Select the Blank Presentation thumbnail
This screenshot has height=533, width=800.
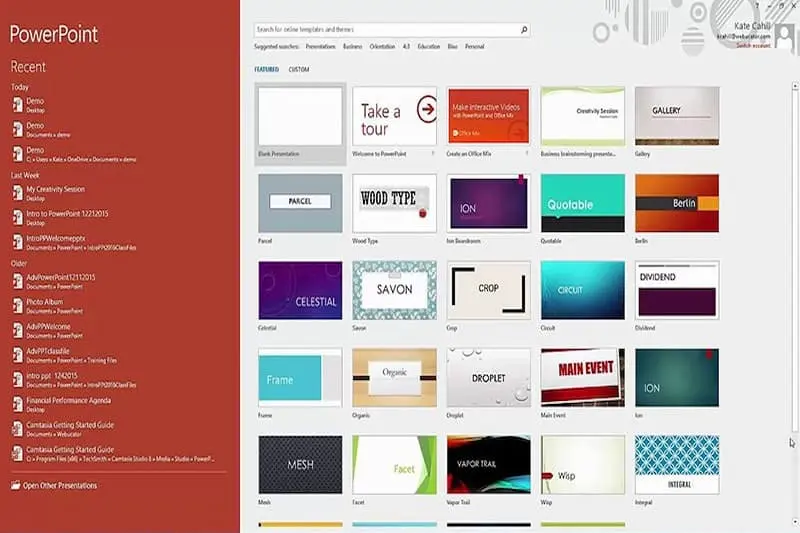[300, 116]
